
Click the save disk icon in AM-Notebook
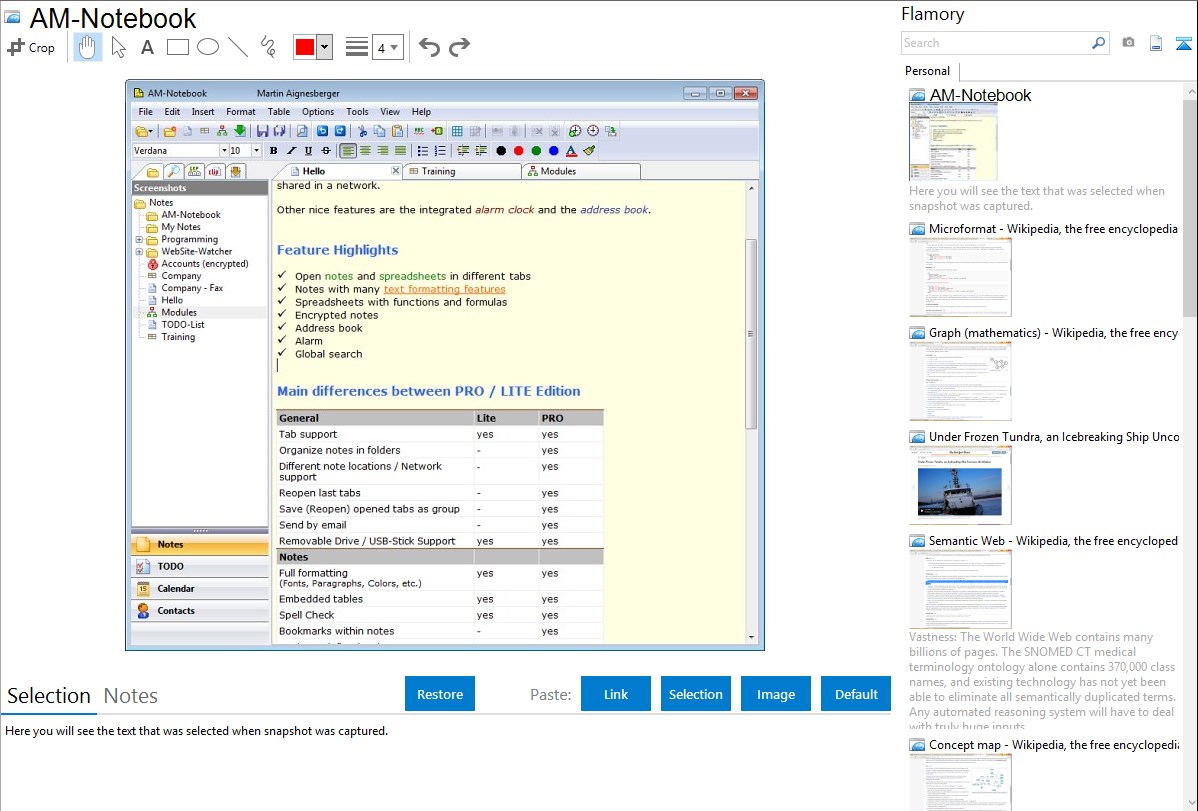pyautogui.click(x=262, y=131)
